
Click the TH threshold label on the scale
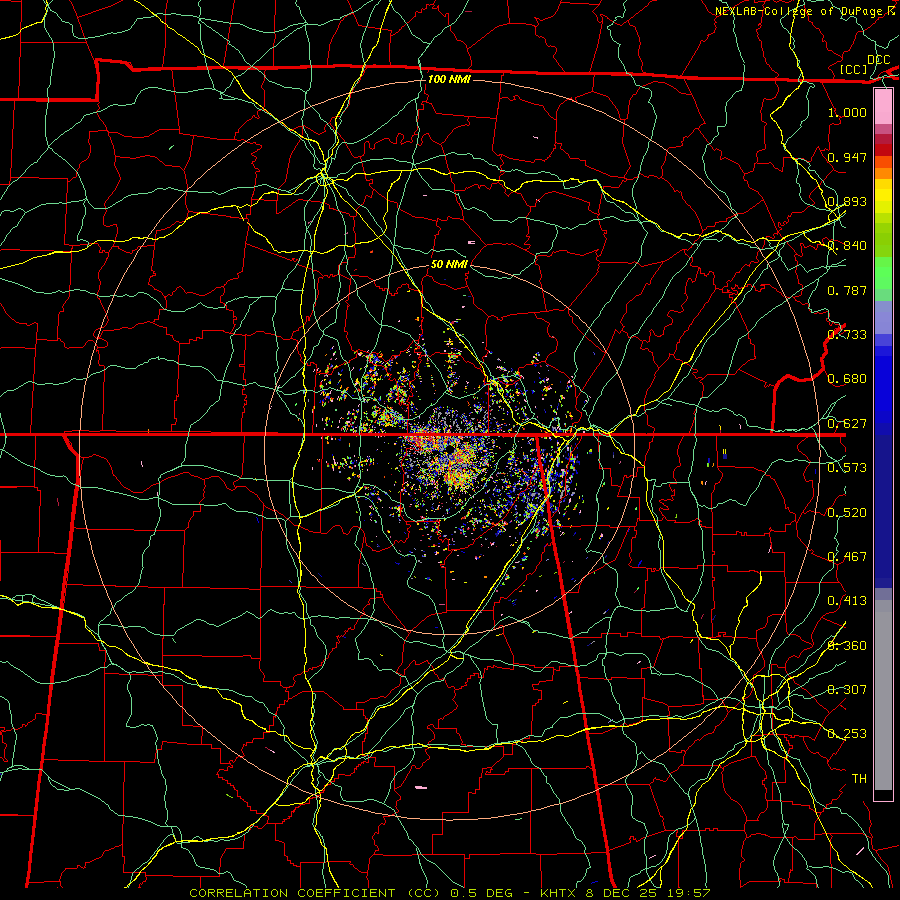click(x=859, y=779)
